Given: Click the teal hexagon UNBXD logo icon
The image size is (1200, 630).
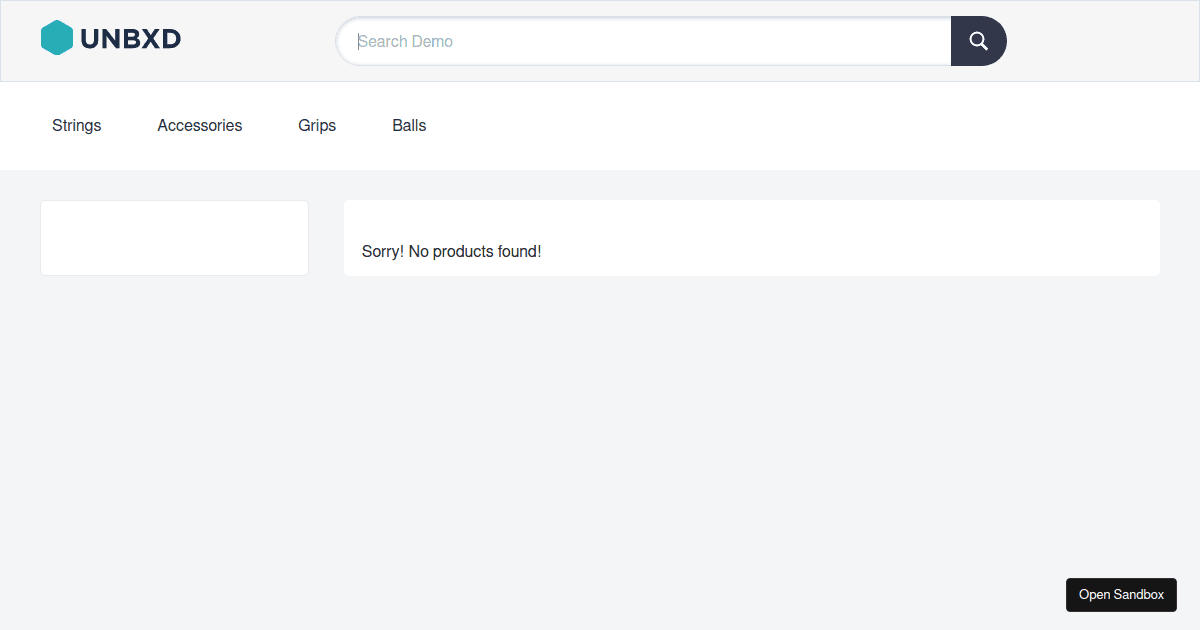Looking at the screenshot, I should coord(57,38).
